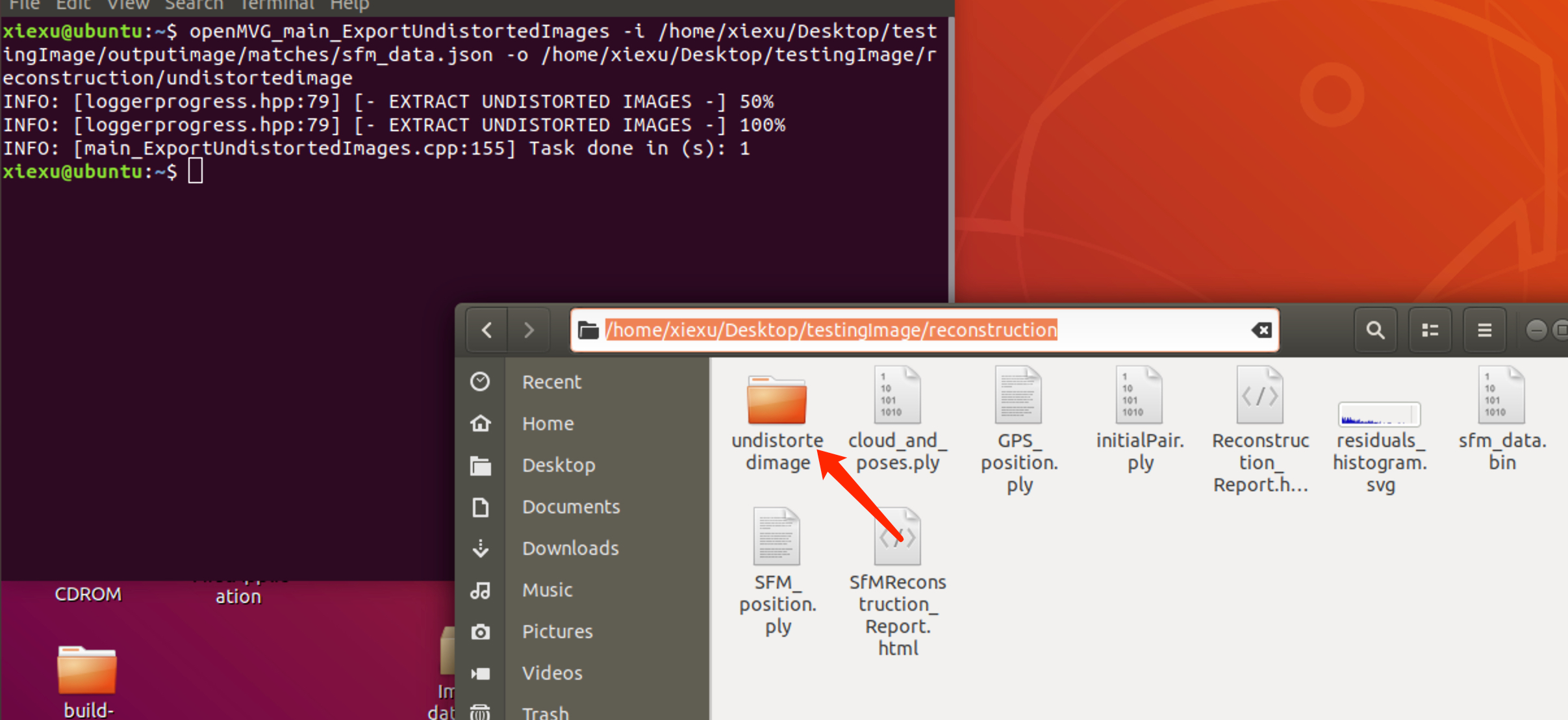Open Pictures in the sidebar

click(x=557, y=632)
